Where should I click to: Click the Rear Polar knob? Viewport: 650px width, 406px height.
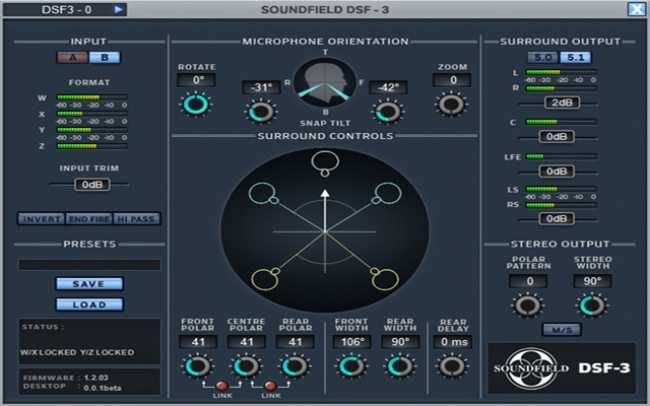[x=294, y=367]
